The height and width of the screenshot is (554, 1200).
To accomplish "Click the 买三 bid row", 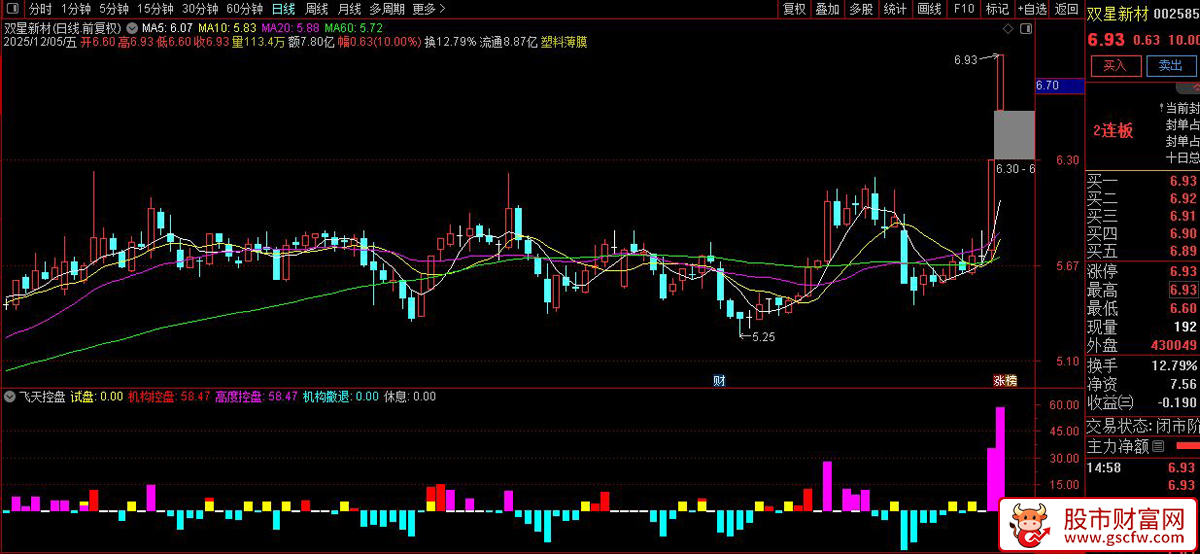I will tap(1143, 215).
